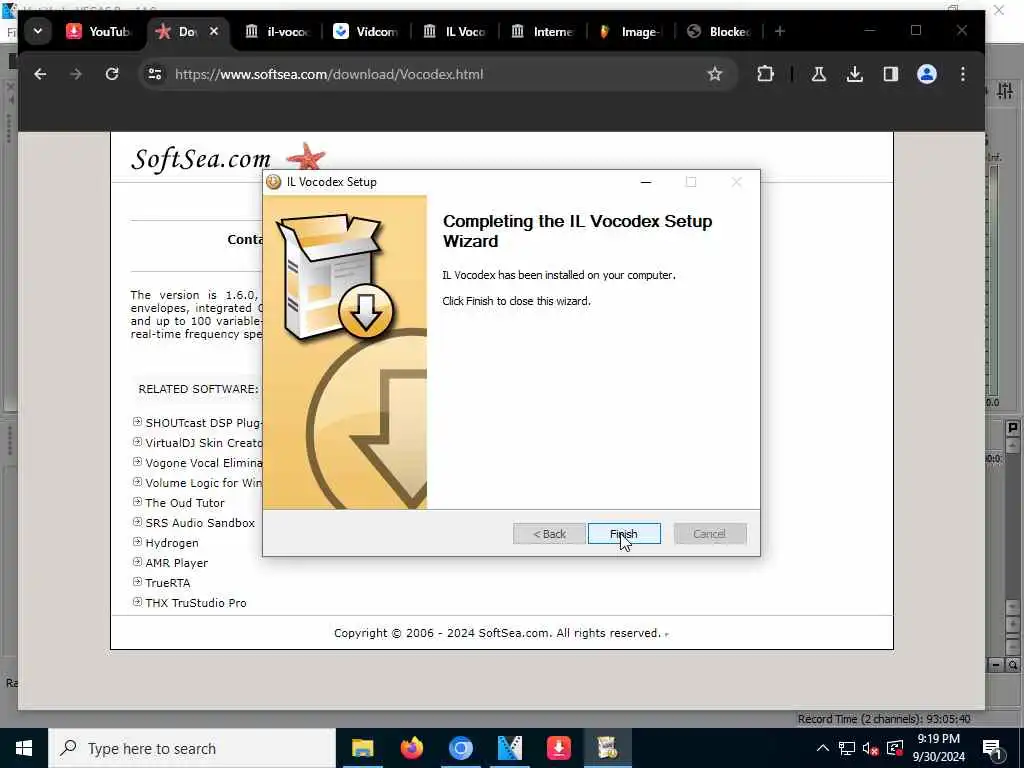This screenshot has height=768, width=1024.
Task: Click the taskbar search box
Action: point(191,748)
